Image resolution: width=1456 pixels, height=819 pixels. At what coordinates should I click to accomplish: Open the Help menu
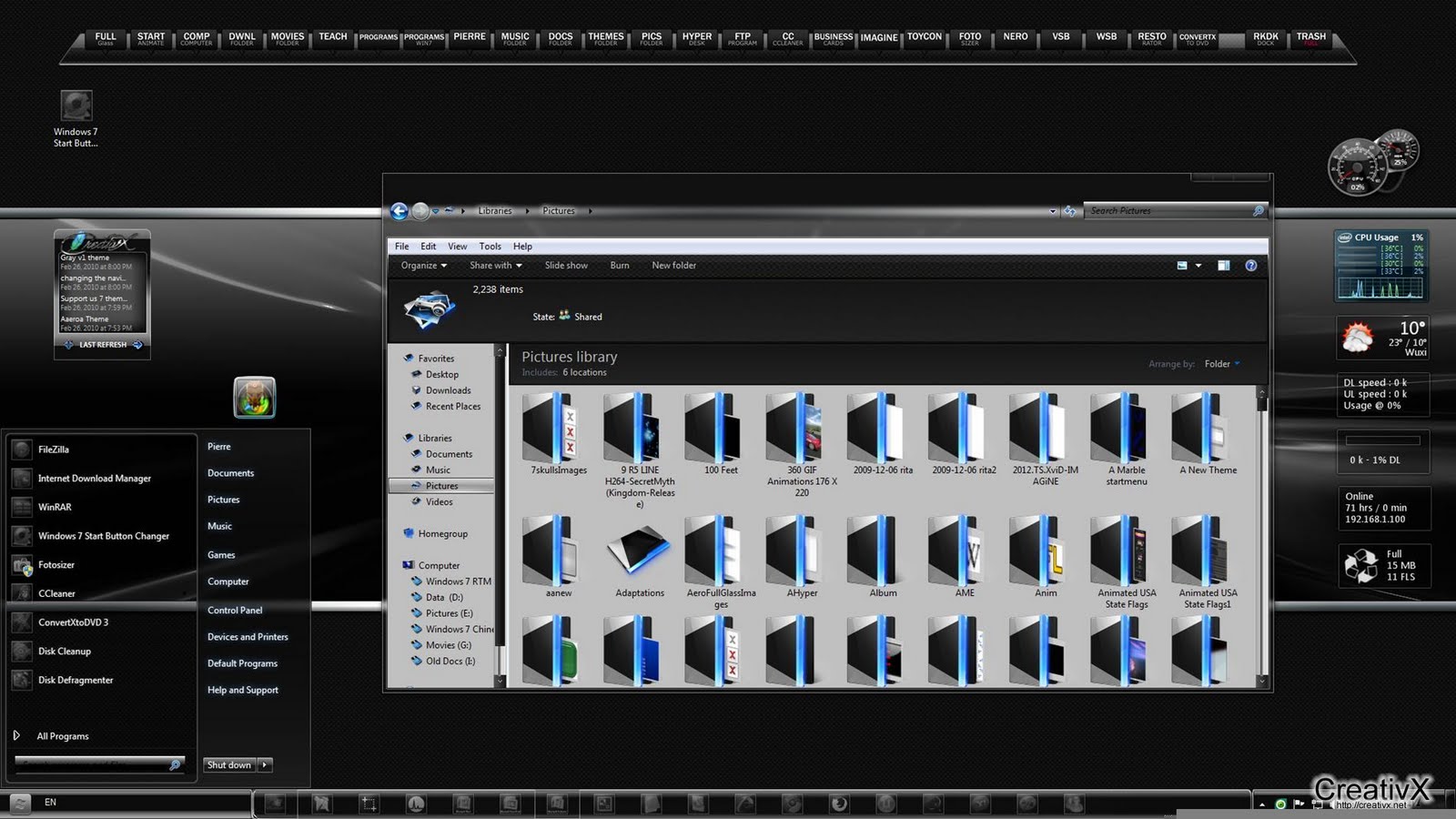pos(522,247)
